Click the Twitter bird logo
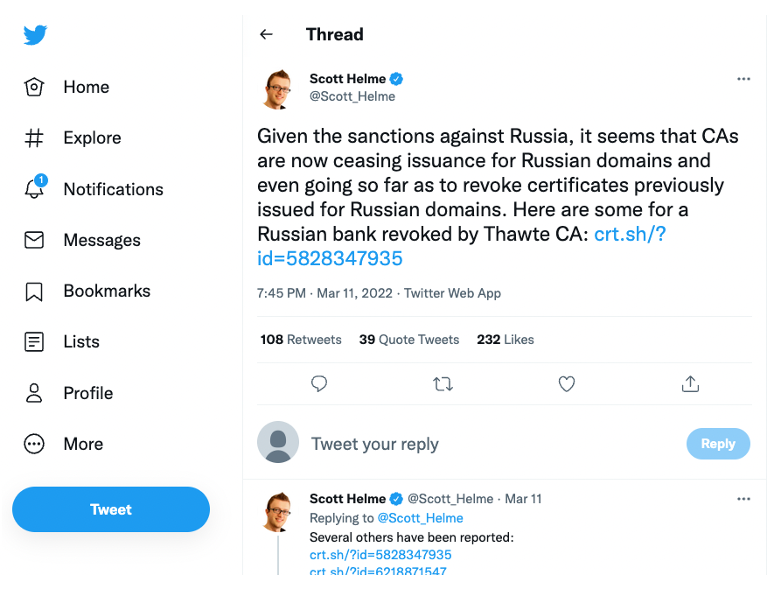The image size is (769, 598). click(35, 35)
